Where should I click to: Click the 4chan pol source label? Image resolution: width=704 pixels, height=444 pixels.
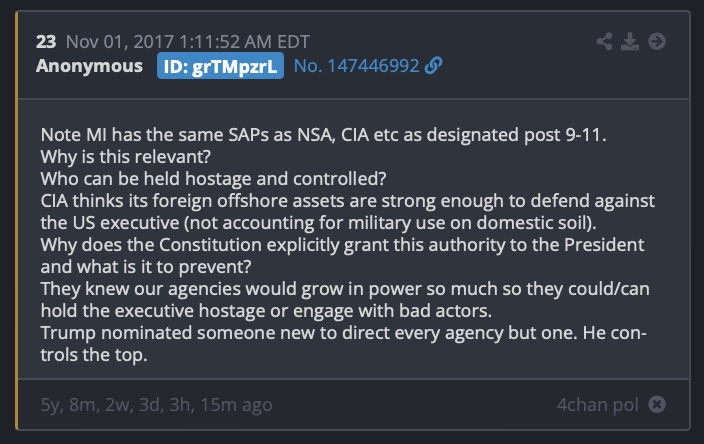(598, 404)
